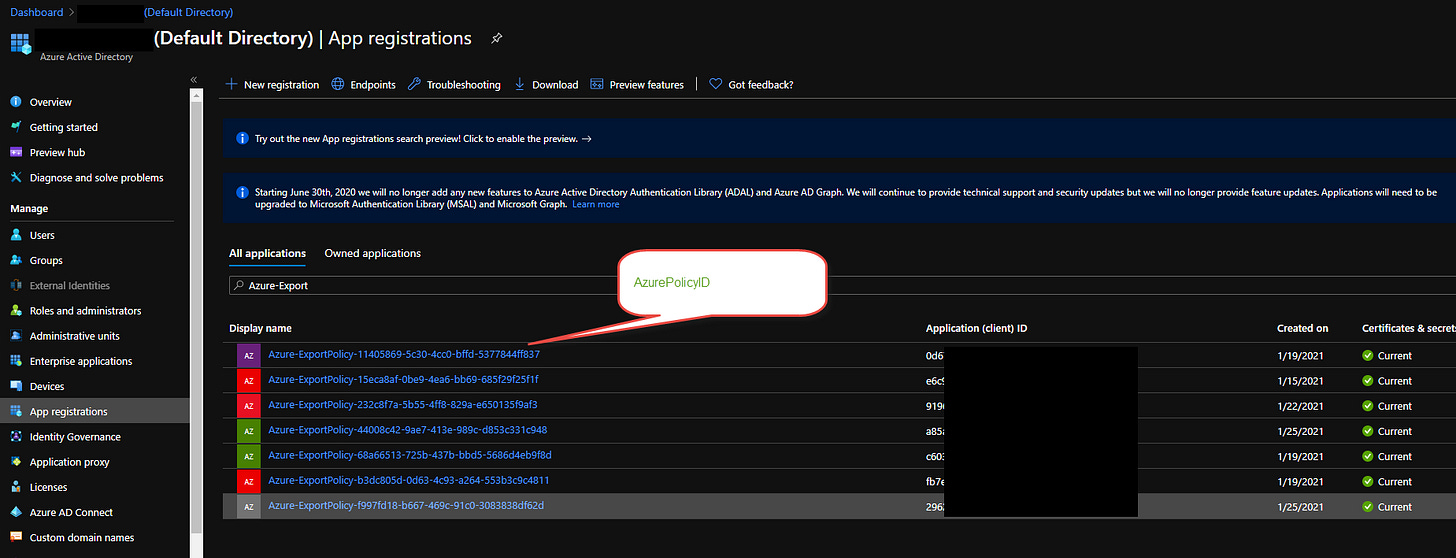The image size is (1456, 558).
Task: Collapse the sidebar with double-chevron icon
Action: coord(194,80)
